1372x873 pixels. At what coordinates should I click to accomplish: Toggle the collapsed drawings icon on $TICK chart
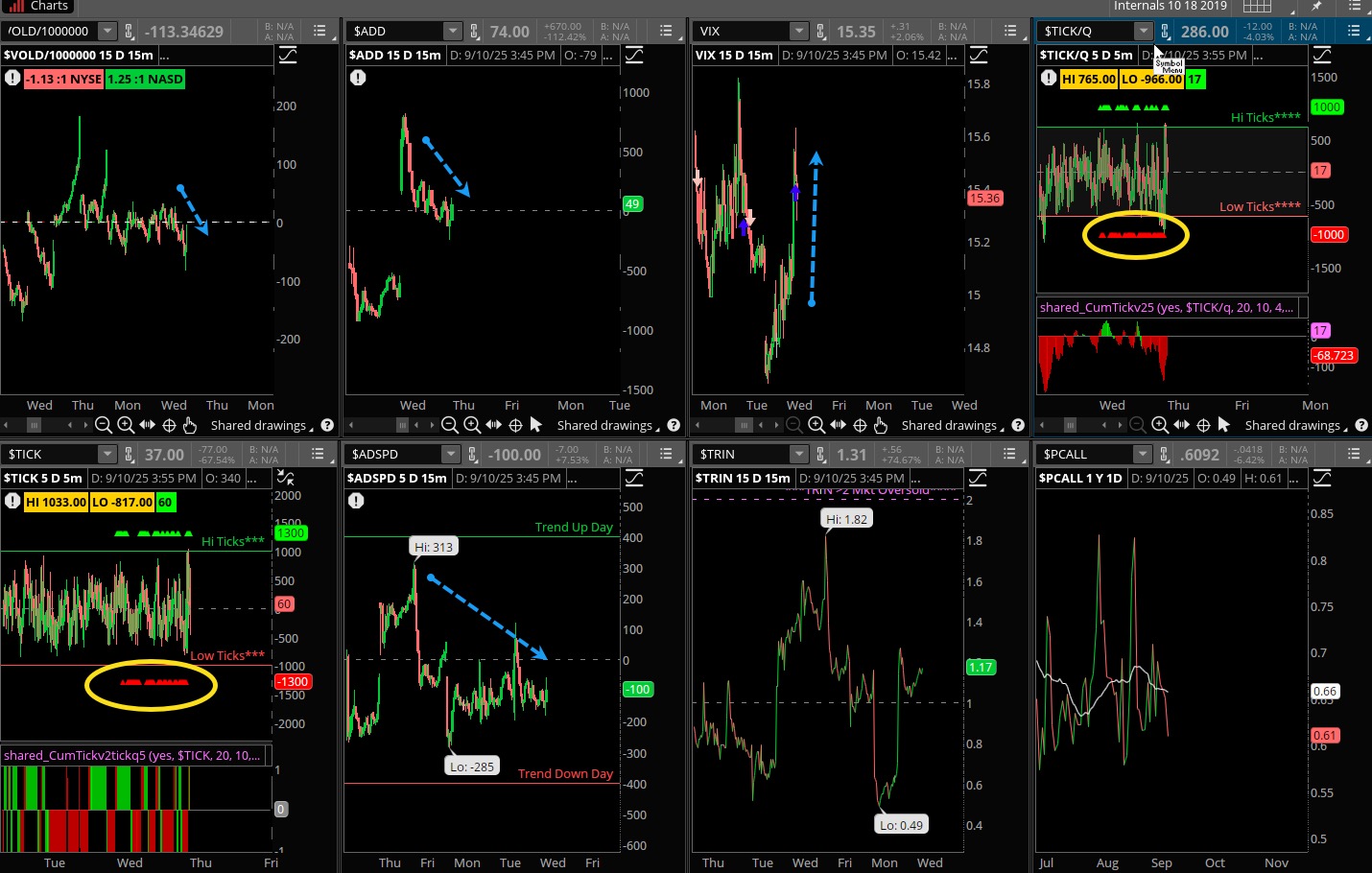[x=285, y=477]
